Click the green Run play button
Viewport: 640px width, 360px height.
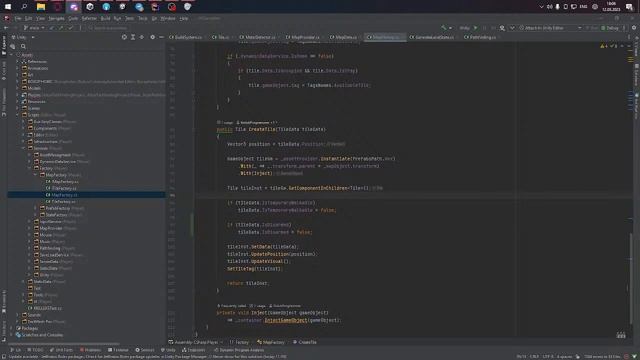(475, 28)
